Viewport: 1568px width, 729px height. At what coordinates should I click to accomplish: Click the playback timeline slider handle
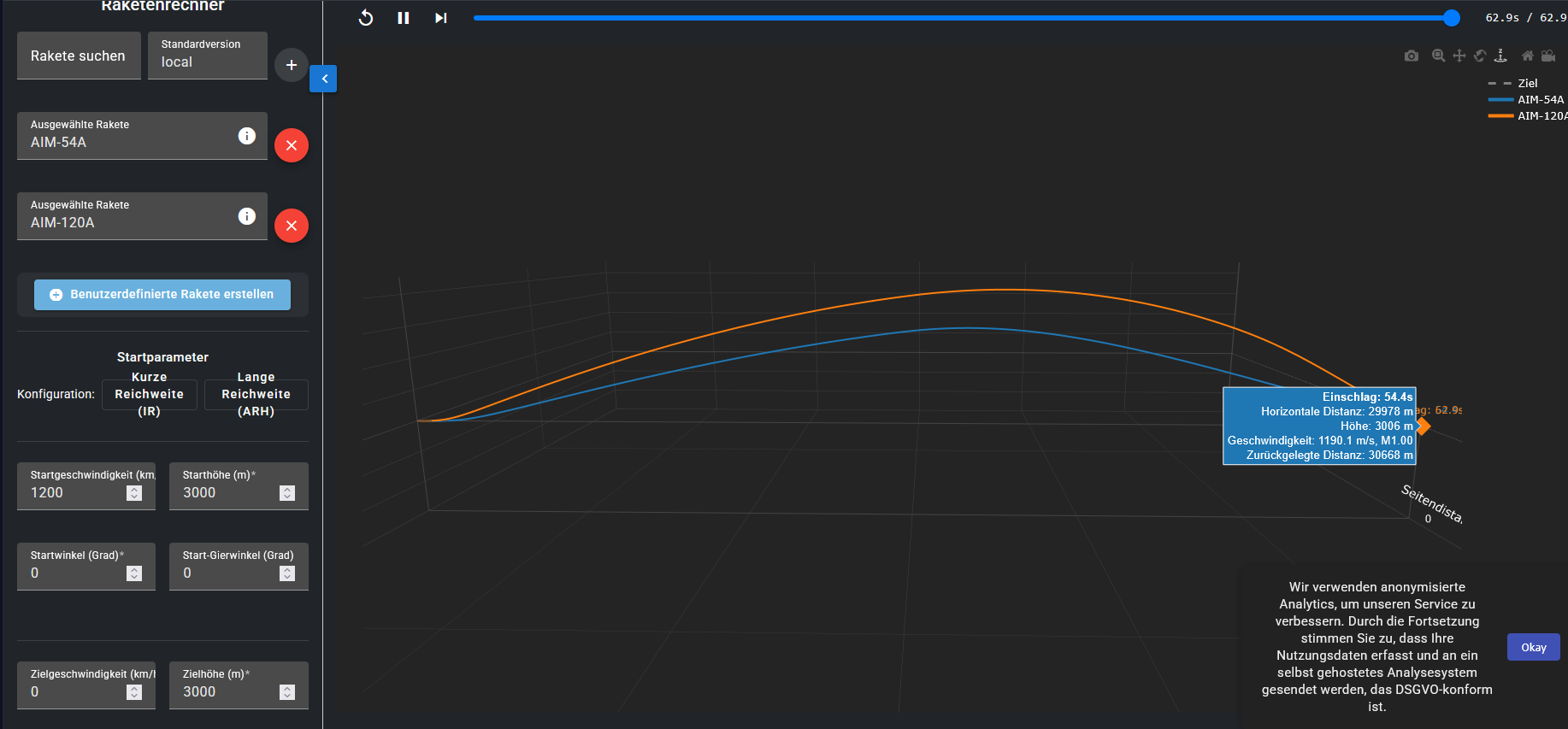click(1452, 18)
